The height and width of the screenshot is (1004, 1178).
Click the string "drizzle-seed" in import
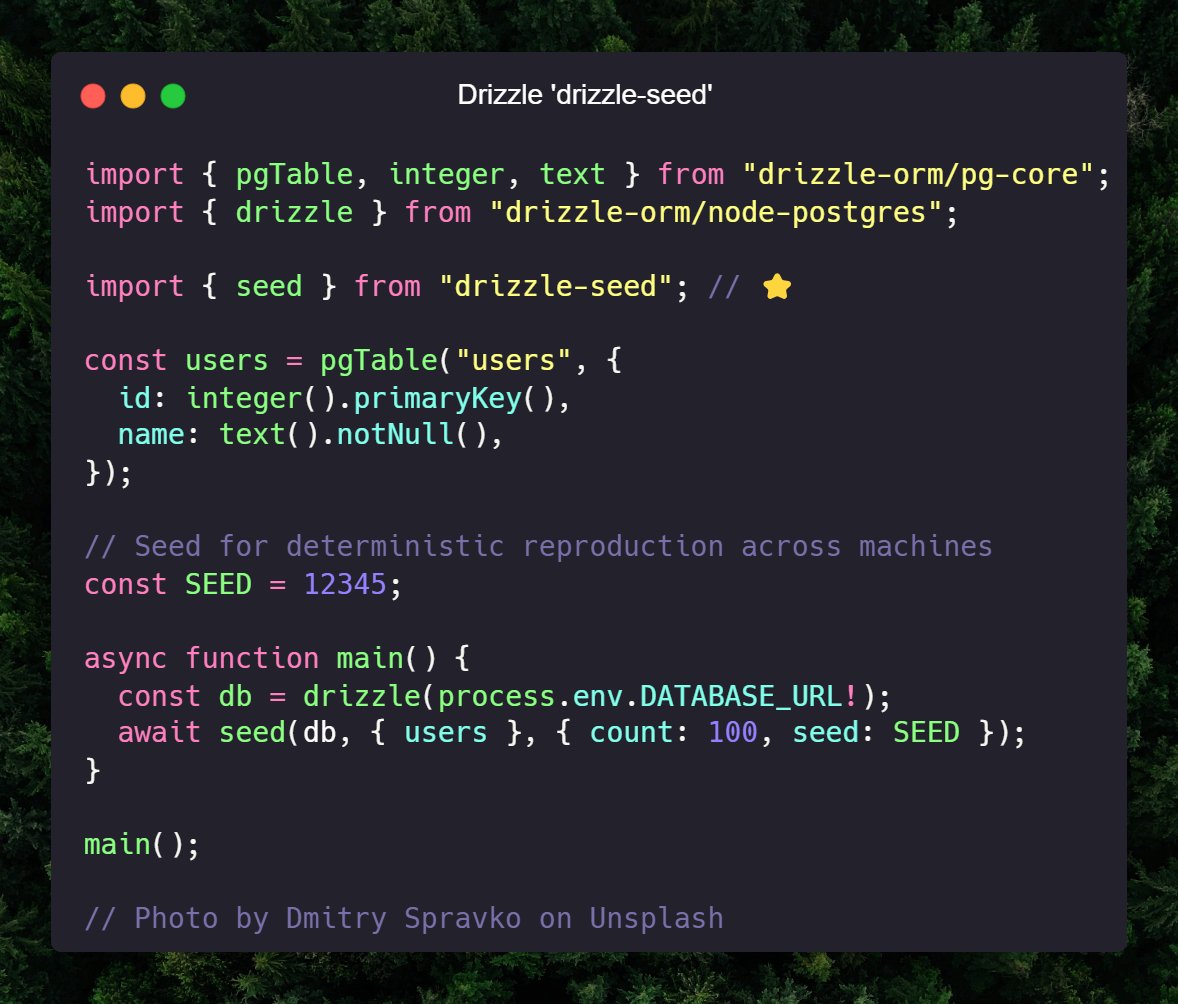tap(556, 286)
